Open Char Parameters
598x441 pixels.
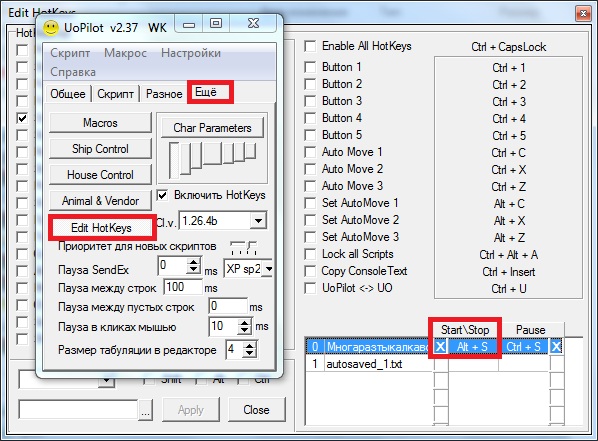[x=212, y=128]
